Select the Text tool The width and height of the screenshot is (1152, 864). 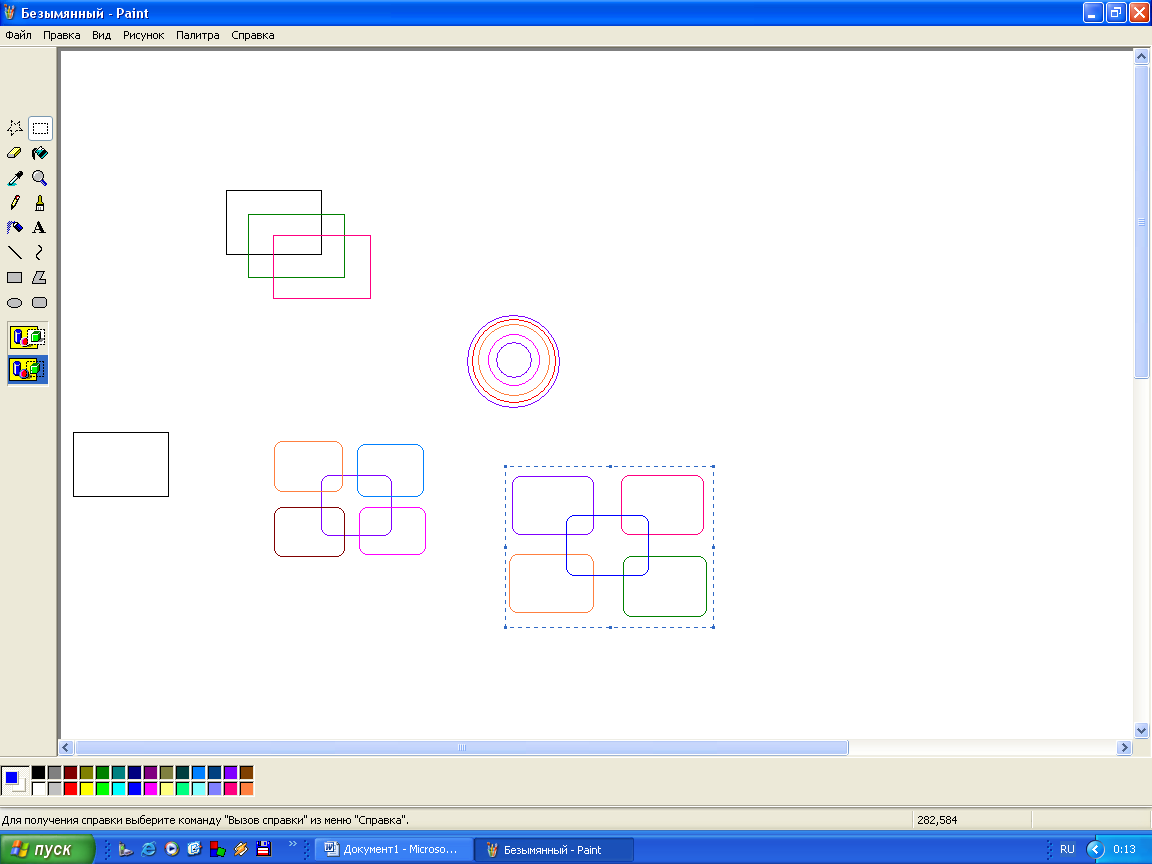pyautogui.click(x=40, y=228)
